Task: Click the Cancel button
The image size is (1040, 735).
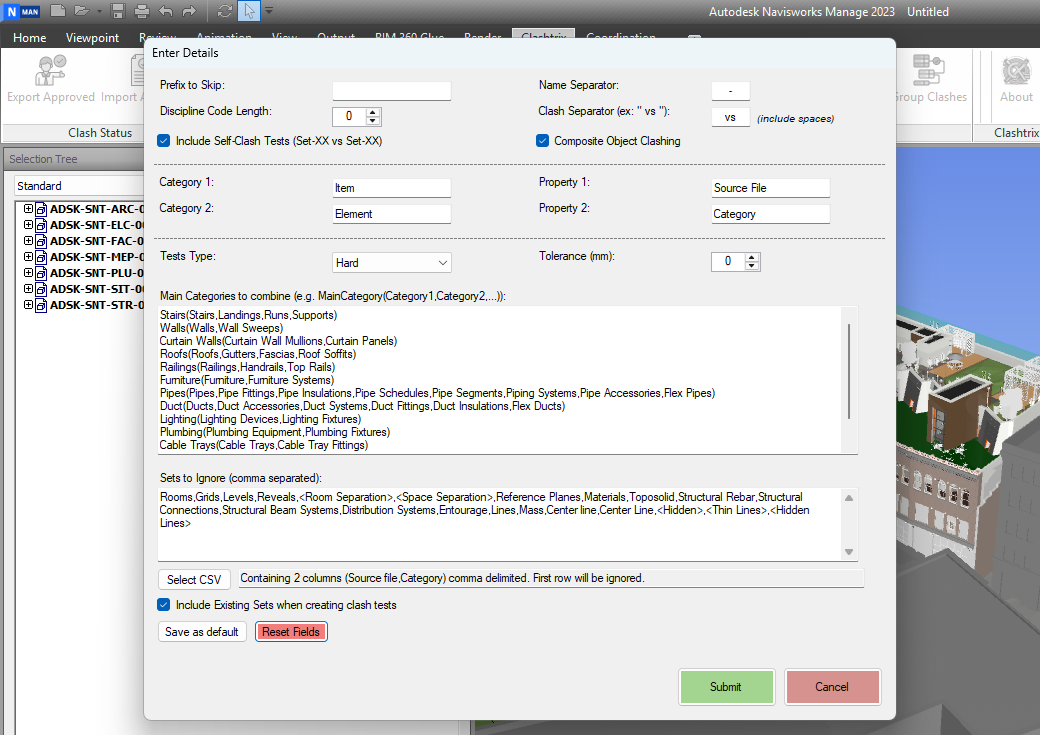Action: tap(832, 687)
